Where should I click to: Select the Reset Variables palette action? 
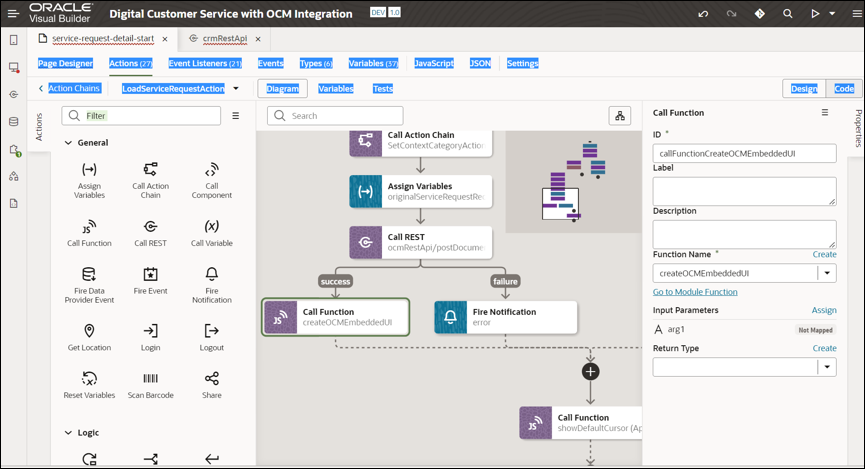click(x=89, y=385)
